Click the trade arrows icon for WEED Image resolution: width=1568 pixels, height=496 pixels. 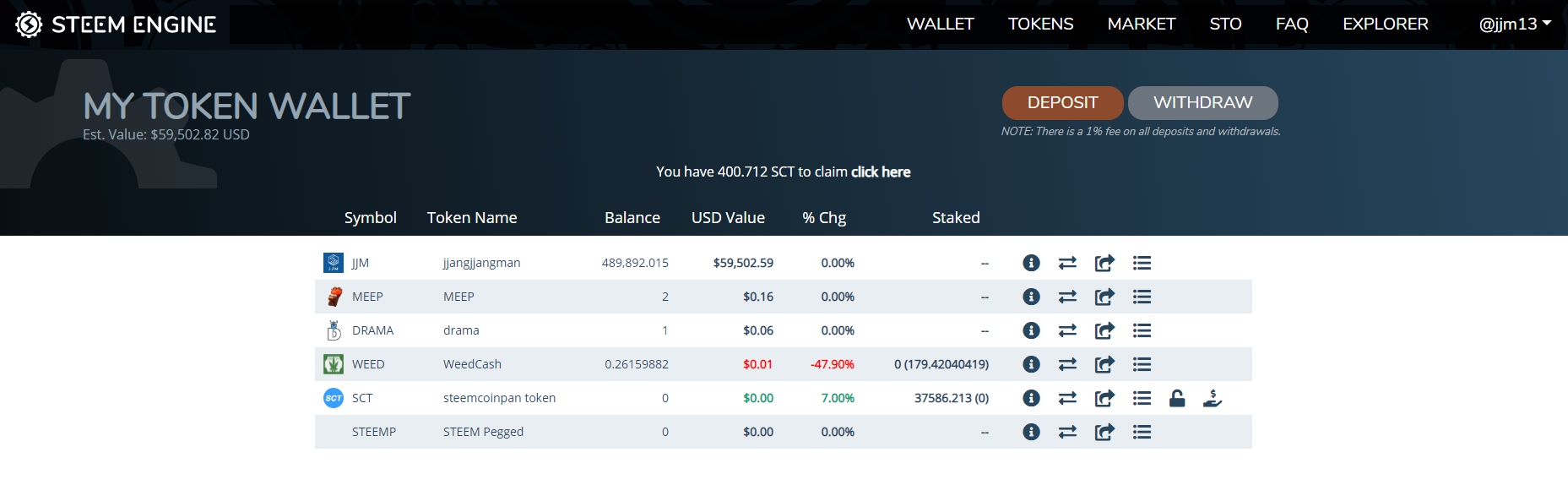tap(1067, 364)
